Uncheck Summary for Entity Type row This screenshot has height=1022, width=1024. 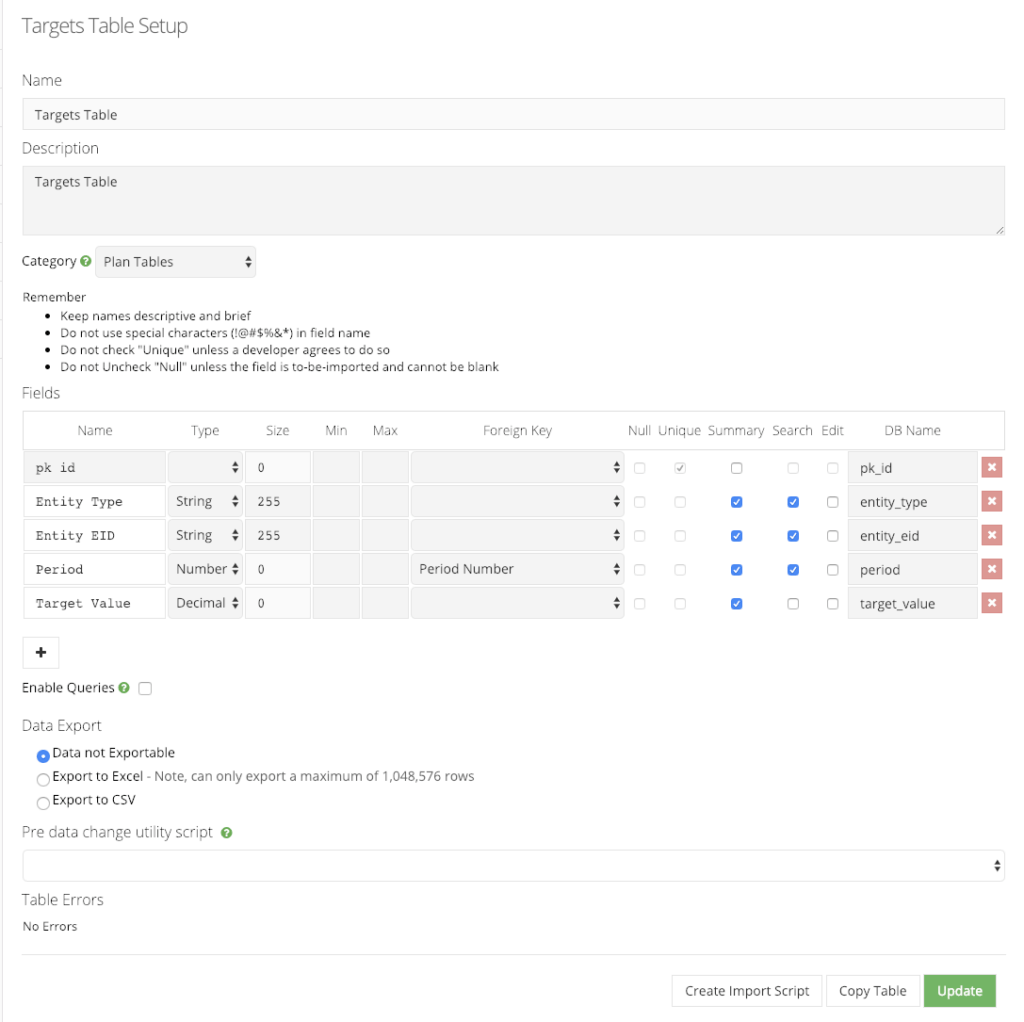pos(736,502)
